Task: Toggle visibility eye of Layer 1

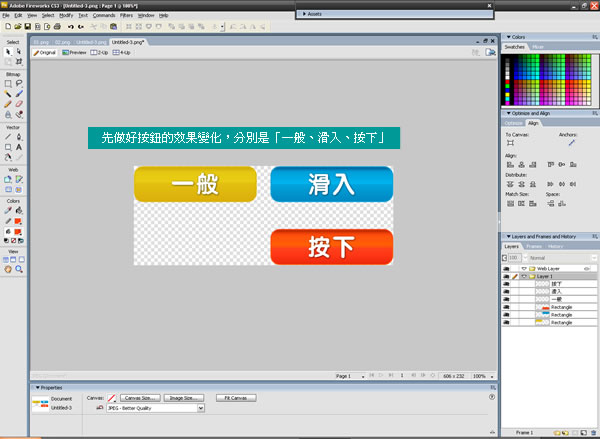Action: pyautogui.click(x=506, y=276)
